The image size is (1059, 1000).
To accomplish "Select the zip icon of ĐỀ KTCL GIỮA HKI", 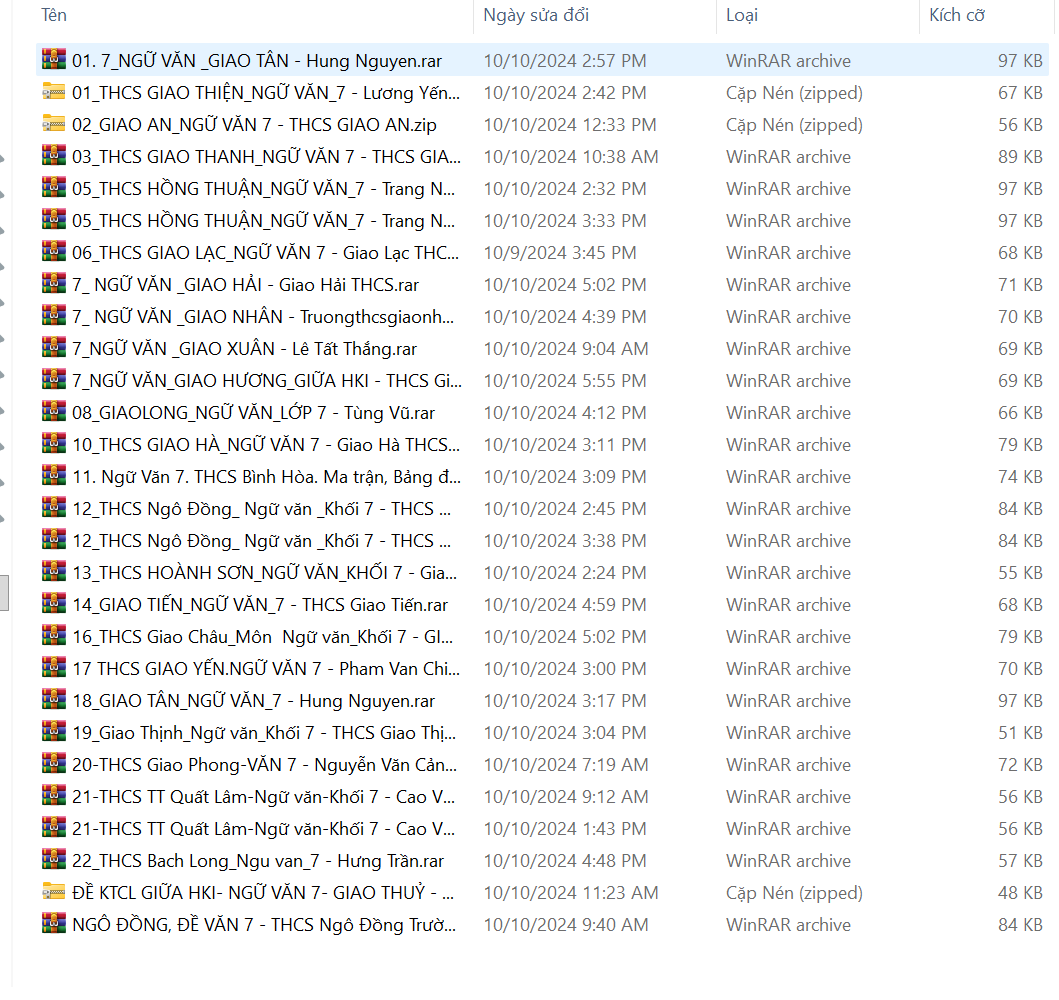I will point(53,893).
